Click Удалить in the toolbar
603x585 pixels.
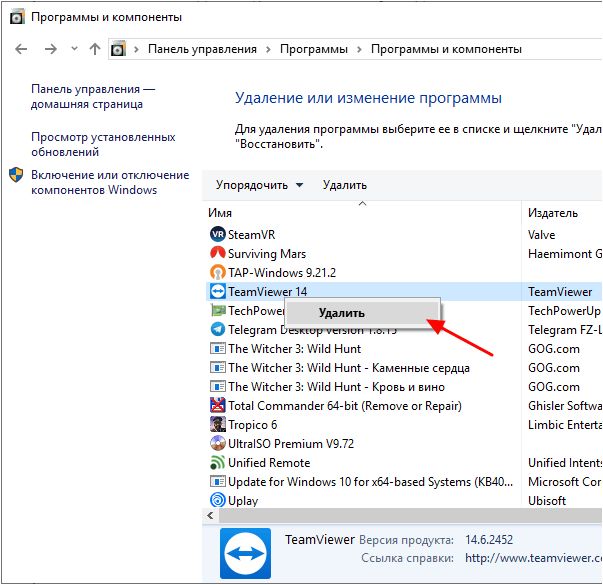pyautogui.click(x=345, y=185)
